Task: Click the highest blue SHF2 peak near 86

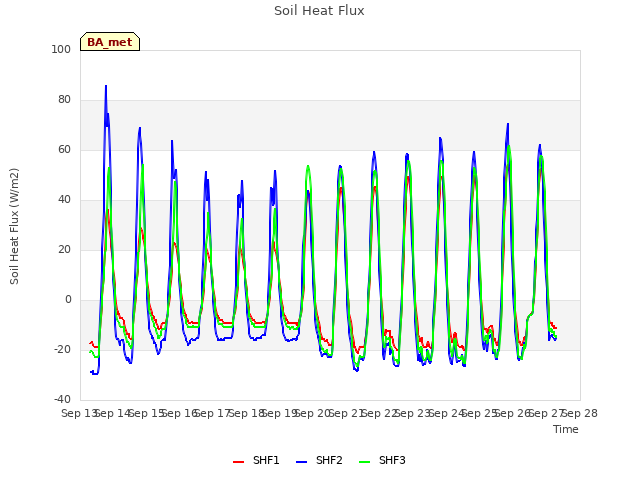Action: tap(106, 86)
